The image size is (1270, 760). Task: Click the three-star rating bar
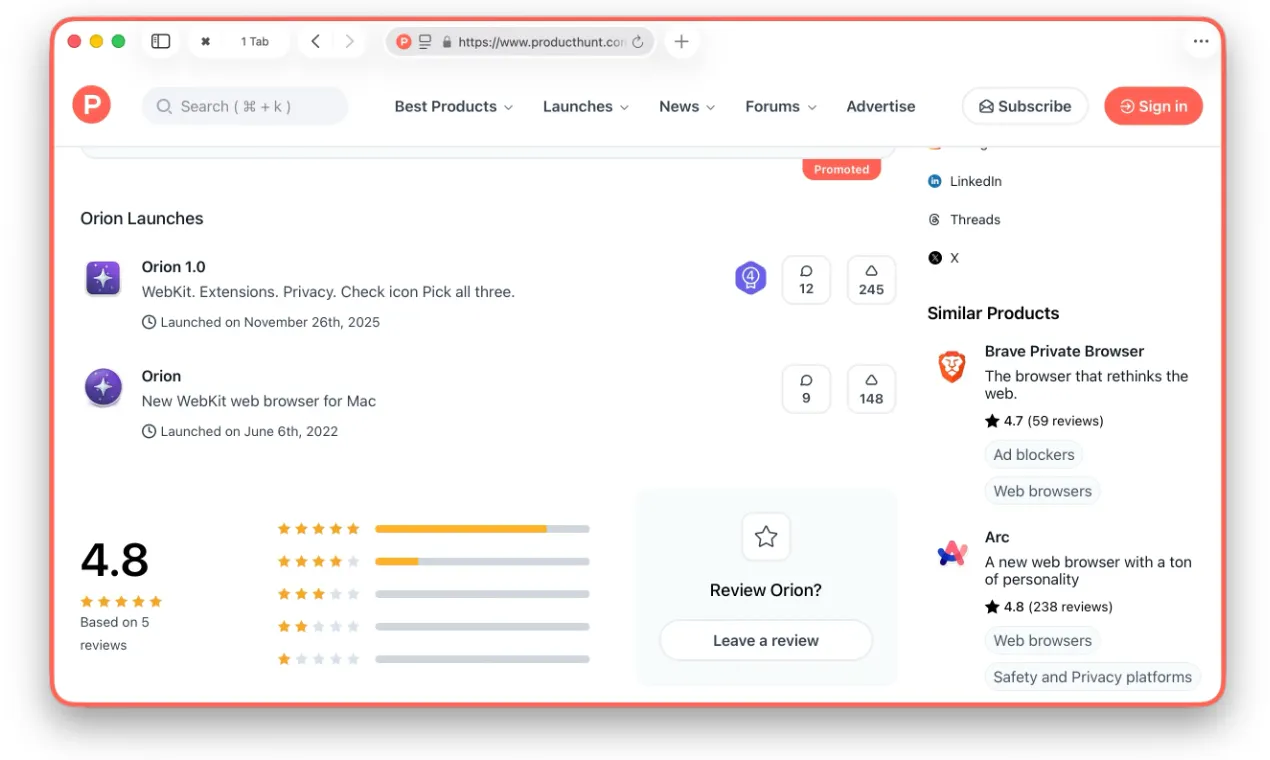pos(482,594)
